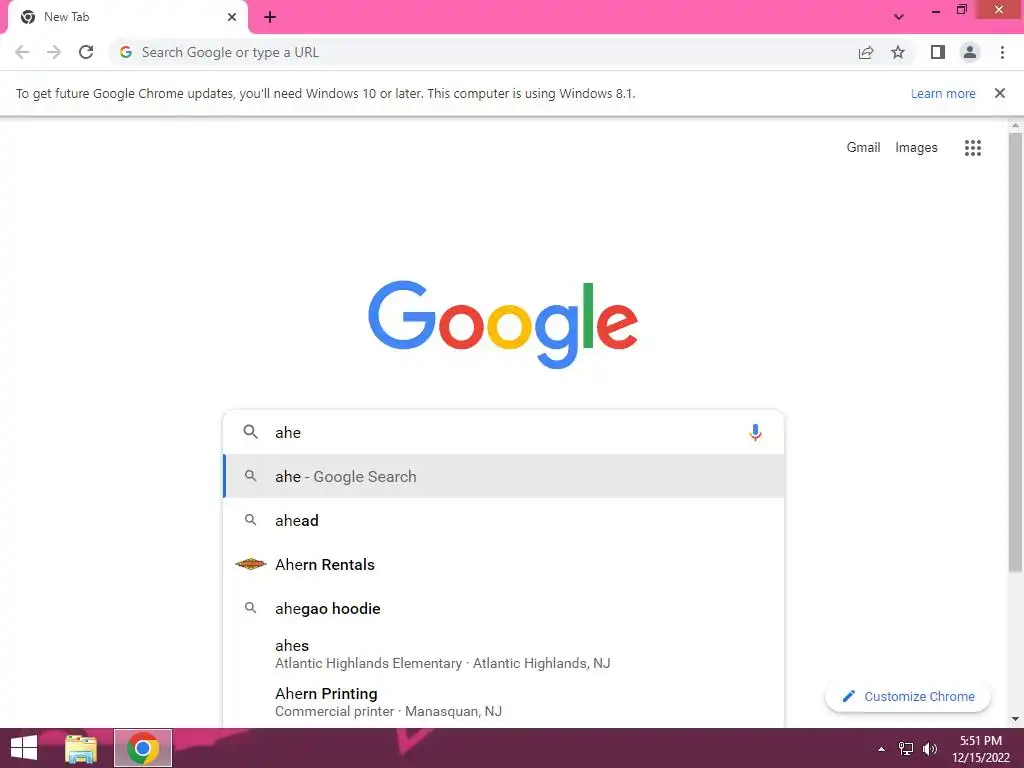The image size is (1024, 768).
Task: Click the Google logo
Action: click(503, 324)
